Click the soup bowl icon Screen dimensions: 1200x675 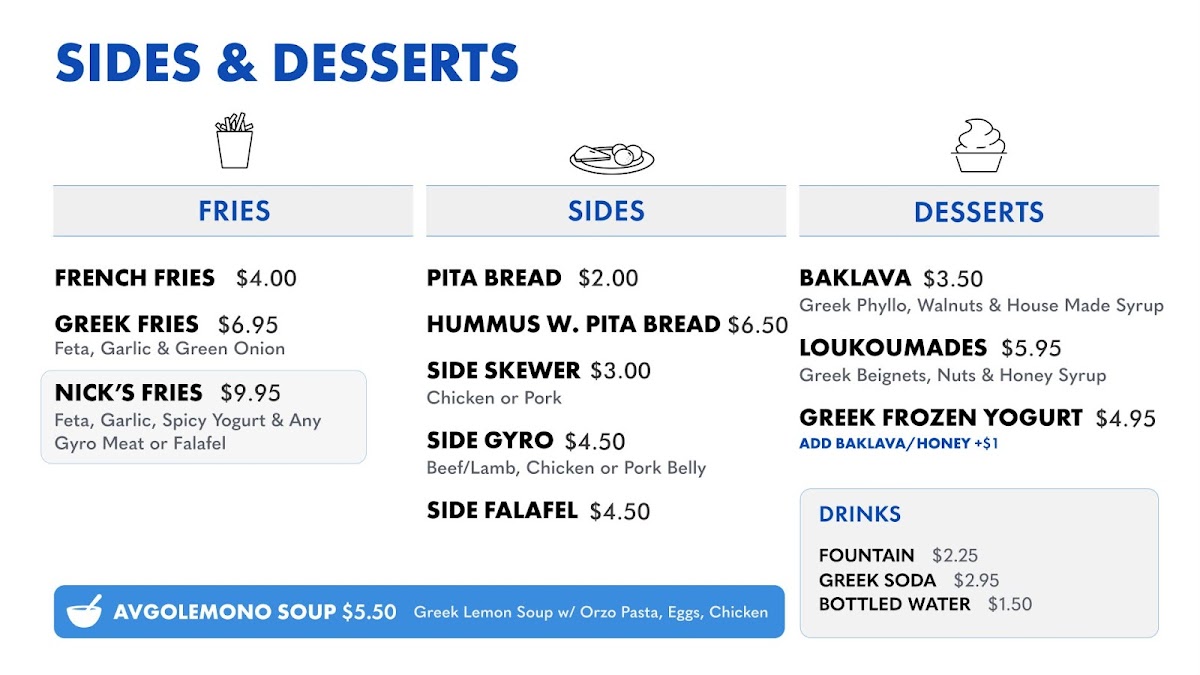(x=85, y=611)
